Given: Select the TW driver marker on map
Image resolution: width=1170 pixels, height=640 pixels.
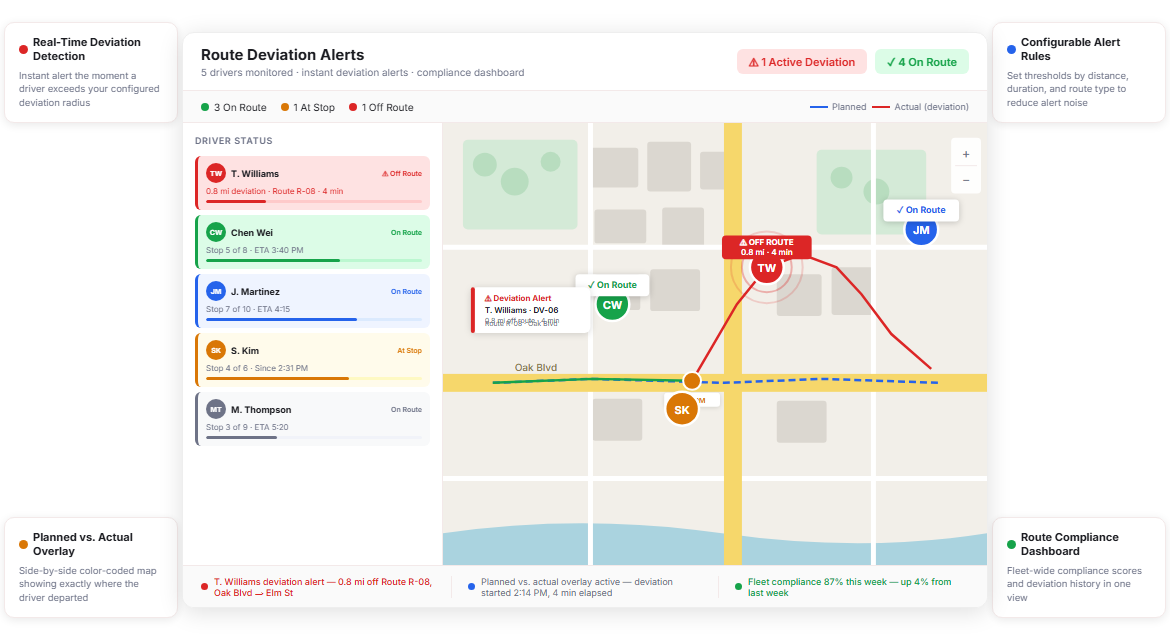Looking at the screenshot, I should click(766, 269).
